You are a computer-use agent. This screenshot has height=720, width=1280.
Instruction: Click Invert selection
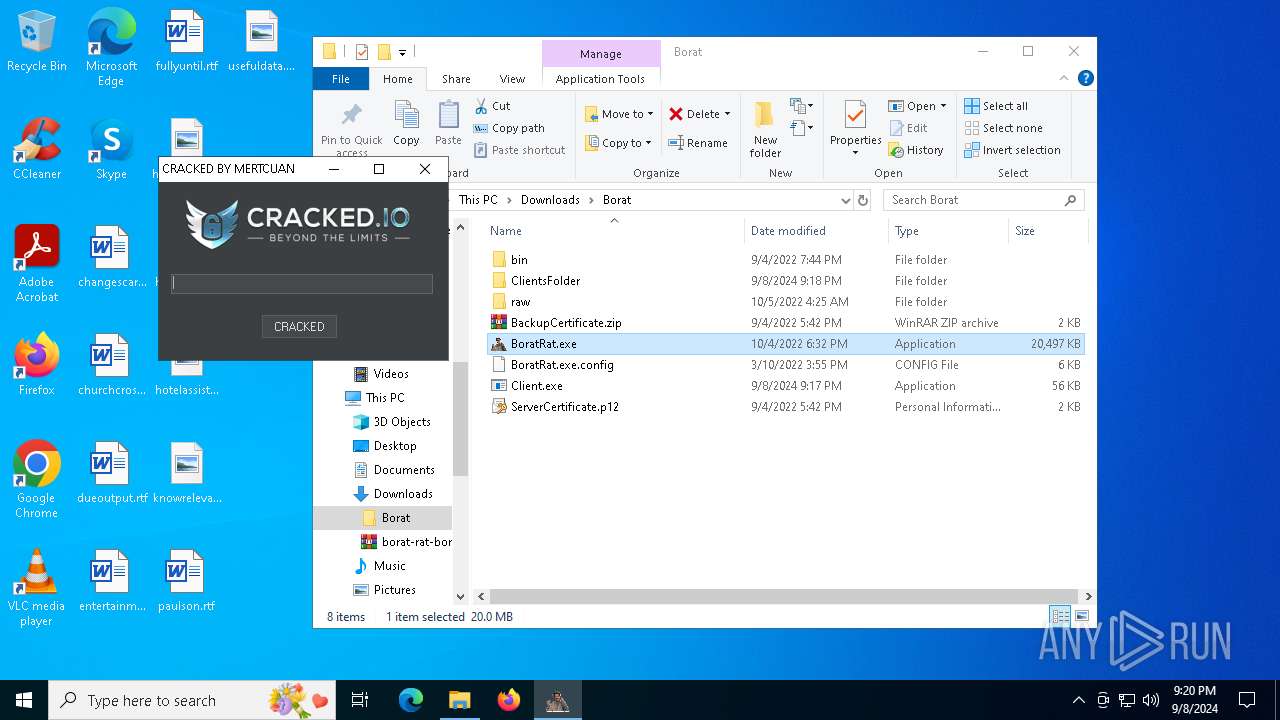[1012, 150]
